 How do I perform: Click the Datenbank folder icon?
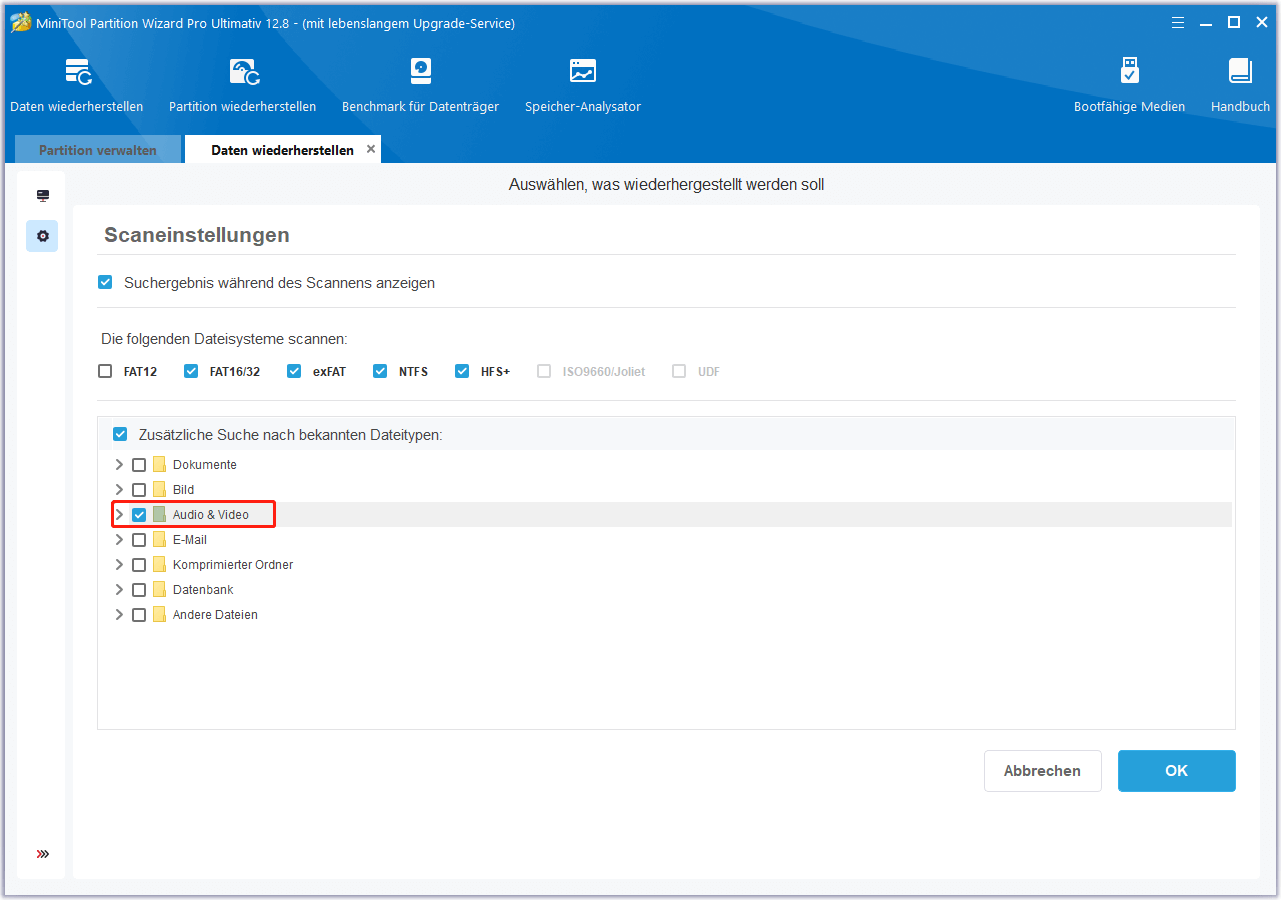point(159,590)
